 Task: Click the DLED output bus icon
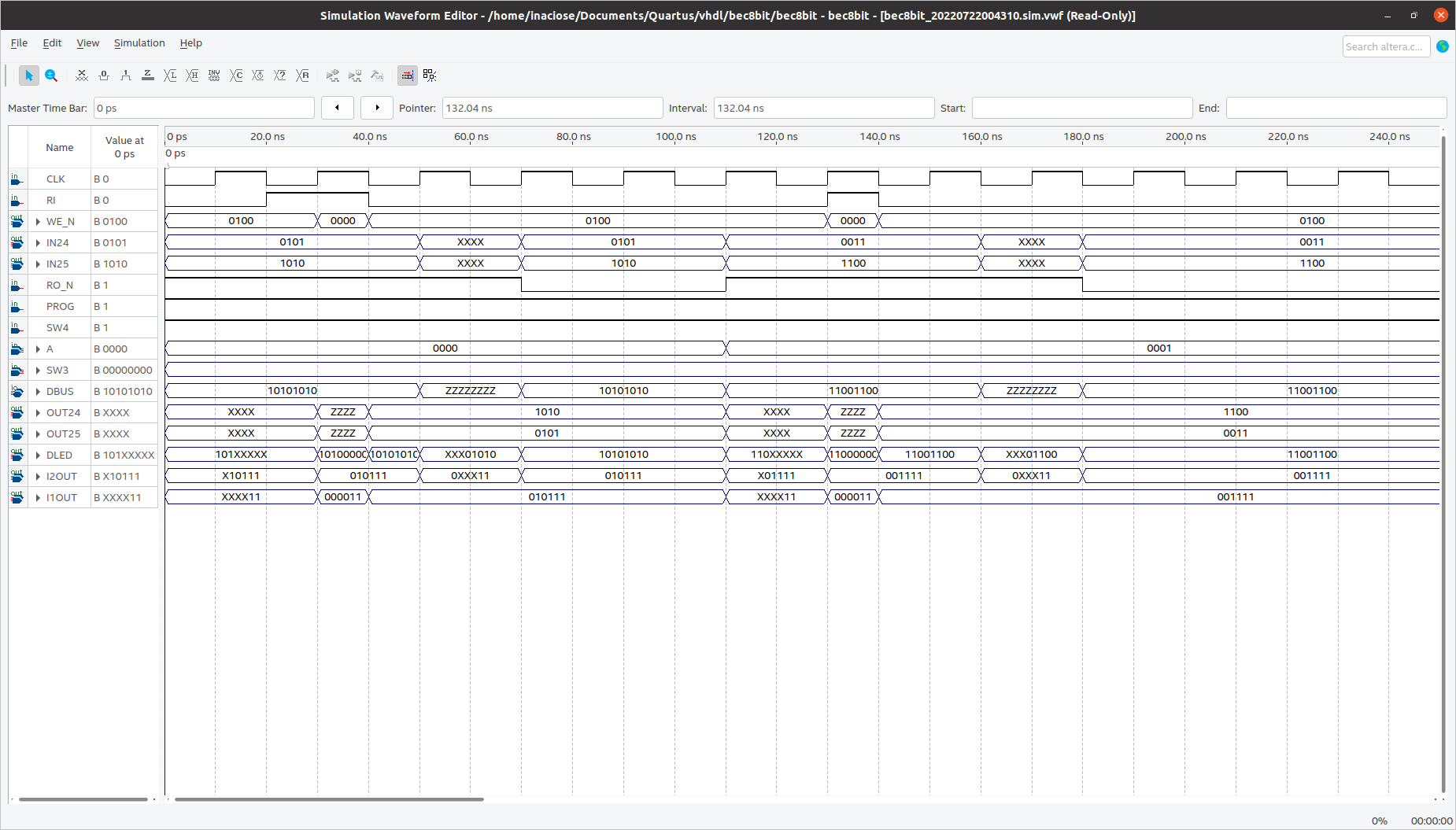17,456
